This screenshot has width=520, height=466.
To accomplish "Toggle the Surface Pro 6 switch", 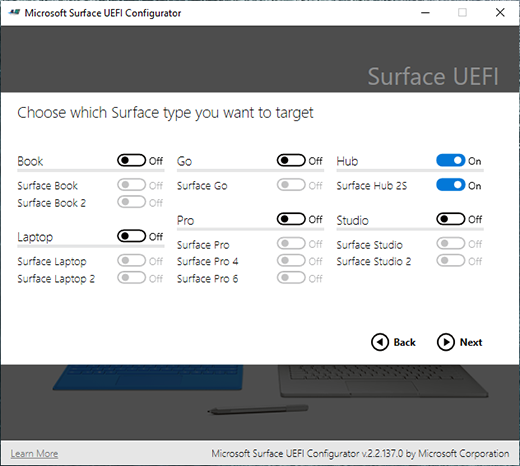I will [x=291, y=278].
